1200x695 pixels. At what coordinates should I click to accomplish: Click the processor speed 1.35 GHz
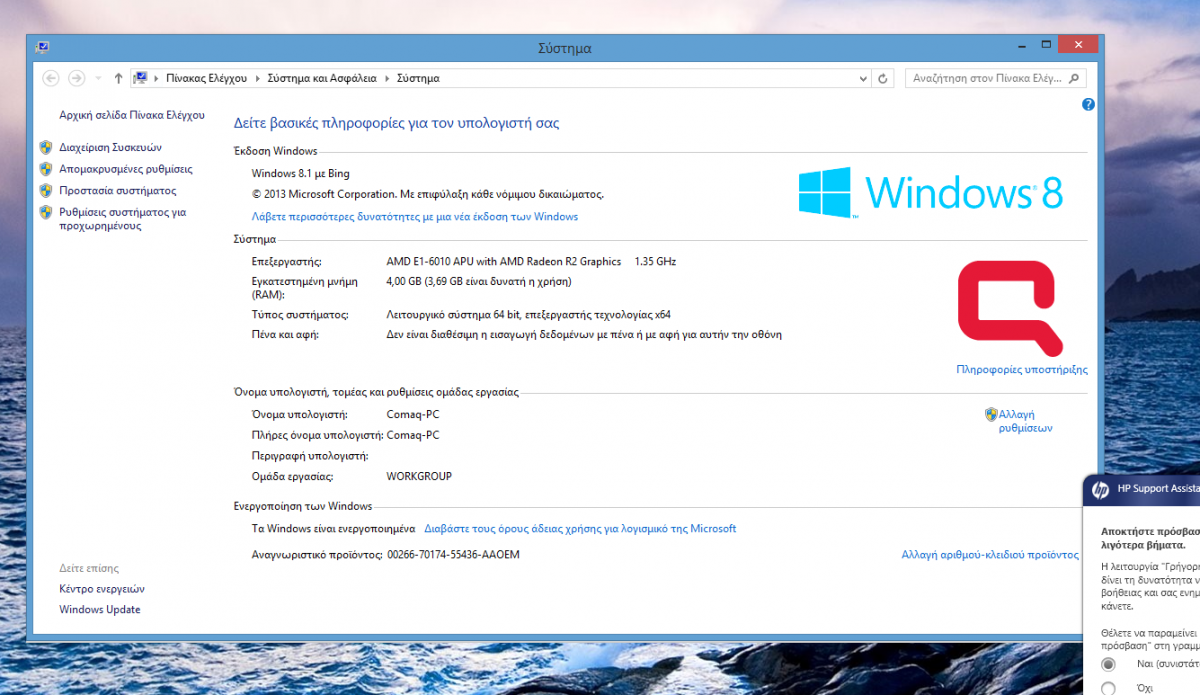(x=655, y=262)
